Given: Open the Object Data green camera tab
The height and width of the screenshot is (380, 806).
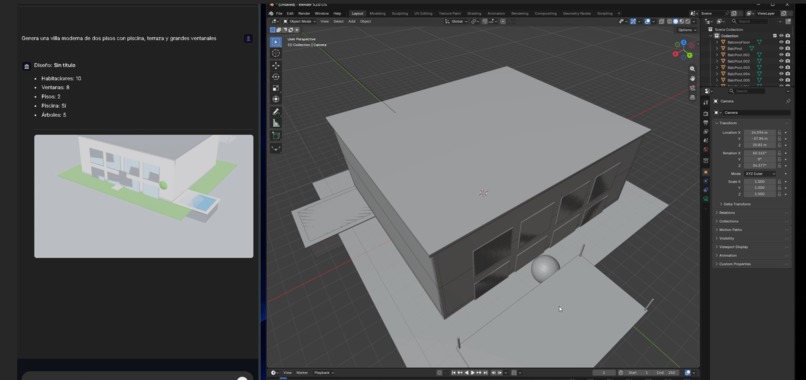Looking at the screenshot, I should click(x=706, y=198).
